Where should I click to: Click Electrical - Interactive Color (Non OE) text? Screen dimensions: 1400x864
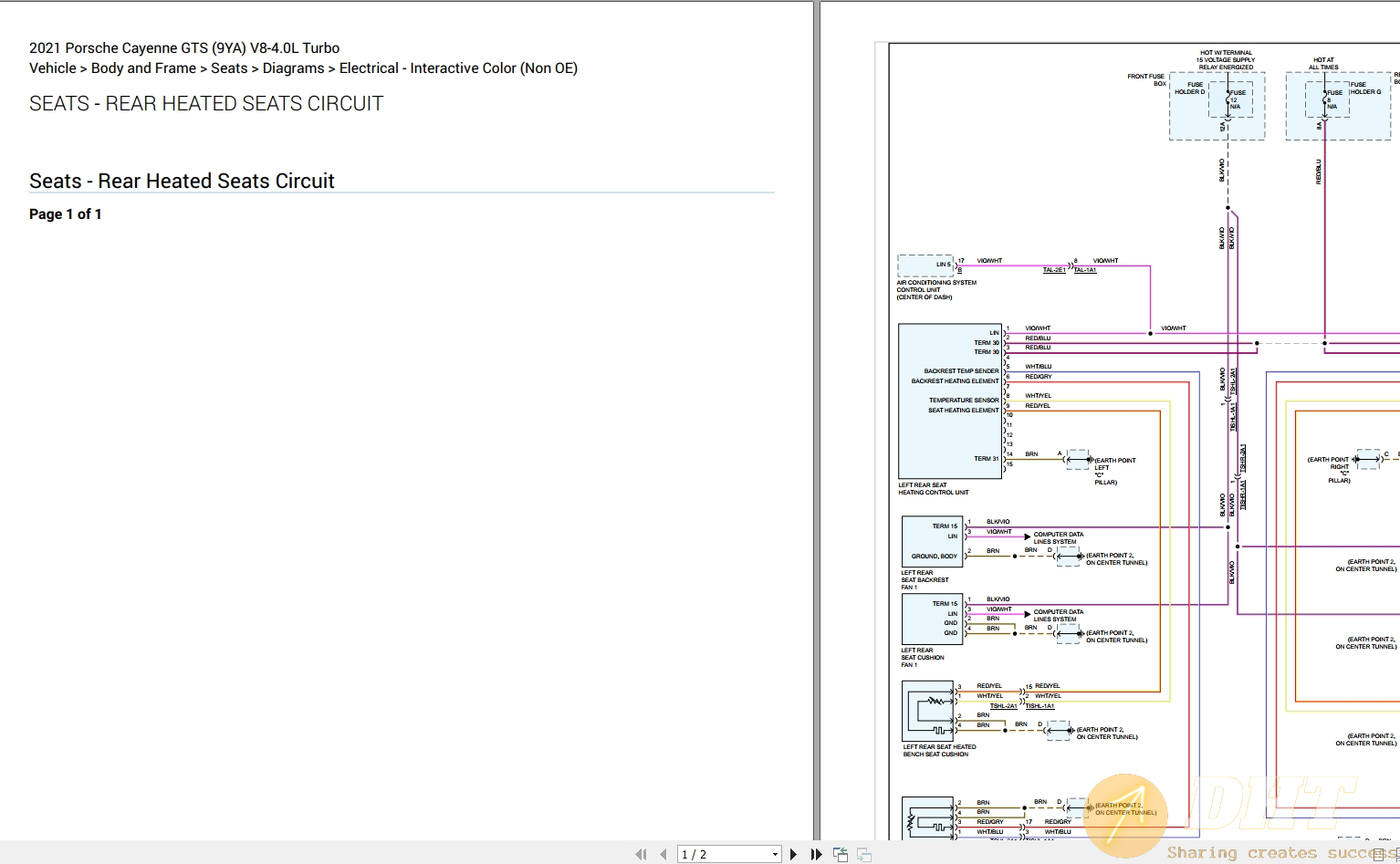pos(458,68)
